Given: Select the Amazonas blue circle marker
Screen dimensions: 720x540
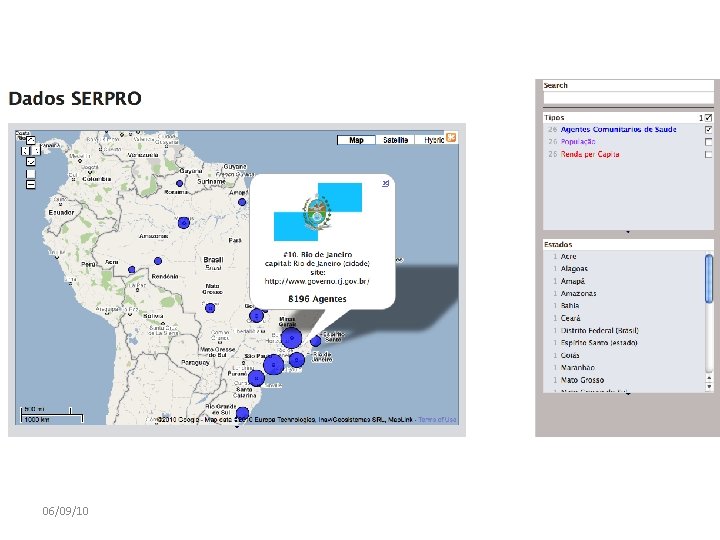Looking at the screenshot, I should point(184,223).
